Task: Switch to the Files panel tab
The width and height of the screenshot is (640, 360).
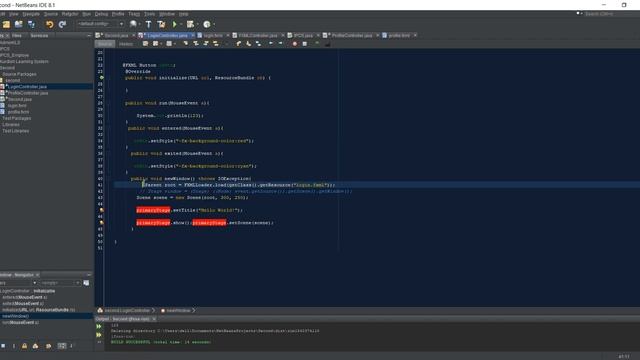Action: coord(17,36)
